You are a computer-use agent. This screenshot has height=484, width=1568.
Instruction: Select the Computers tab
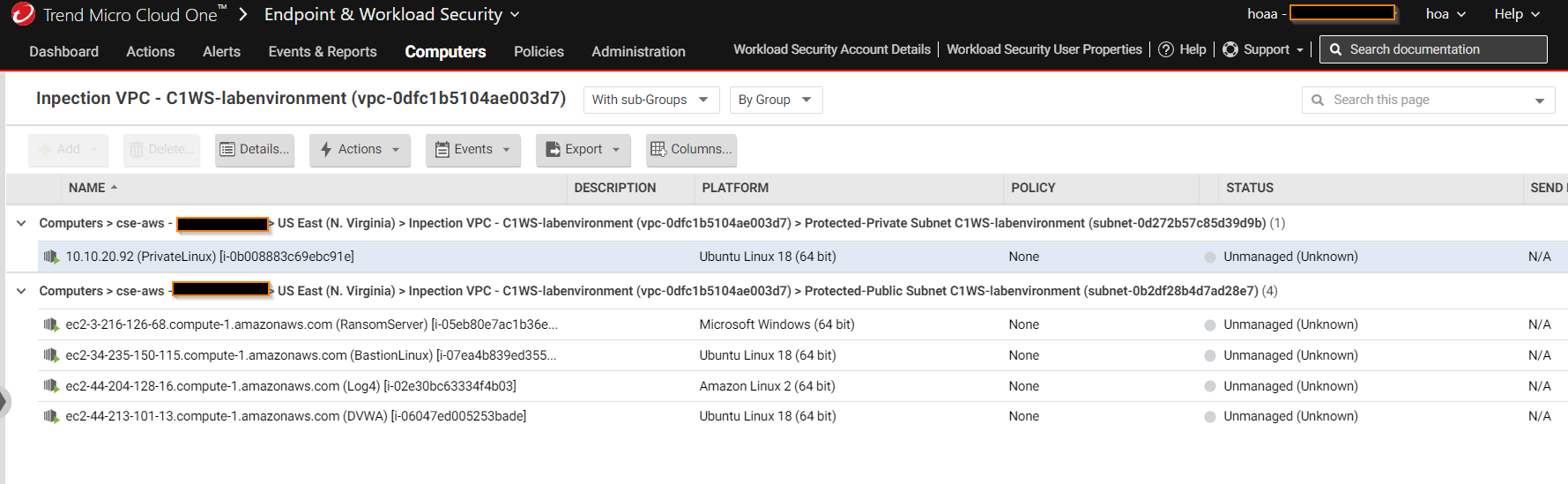pos(445,51)
